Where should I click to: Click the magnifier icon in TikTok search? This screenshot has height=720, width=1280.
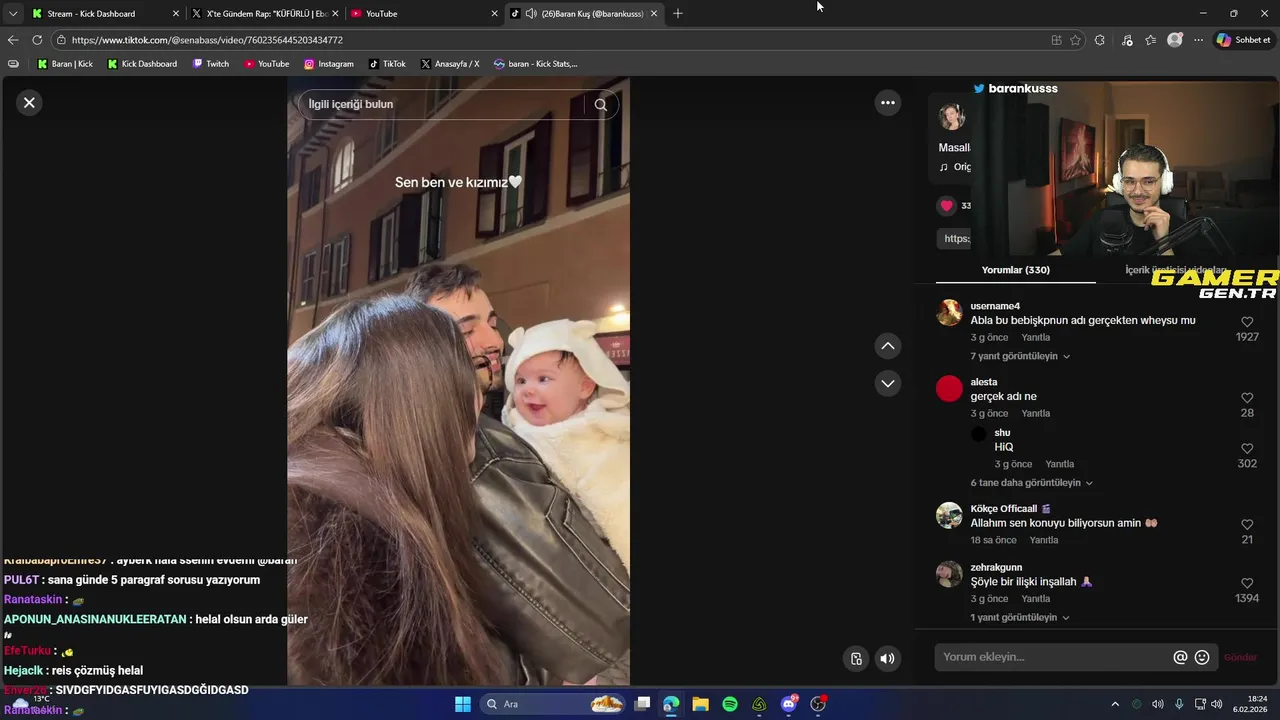600,104
